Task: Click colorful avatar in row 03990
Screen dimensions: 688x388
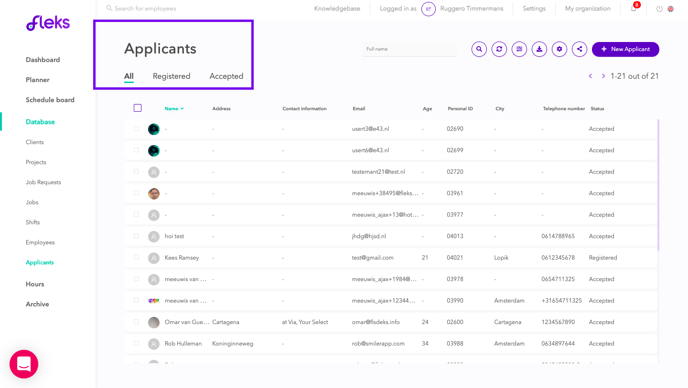Action: pos(154,301)
